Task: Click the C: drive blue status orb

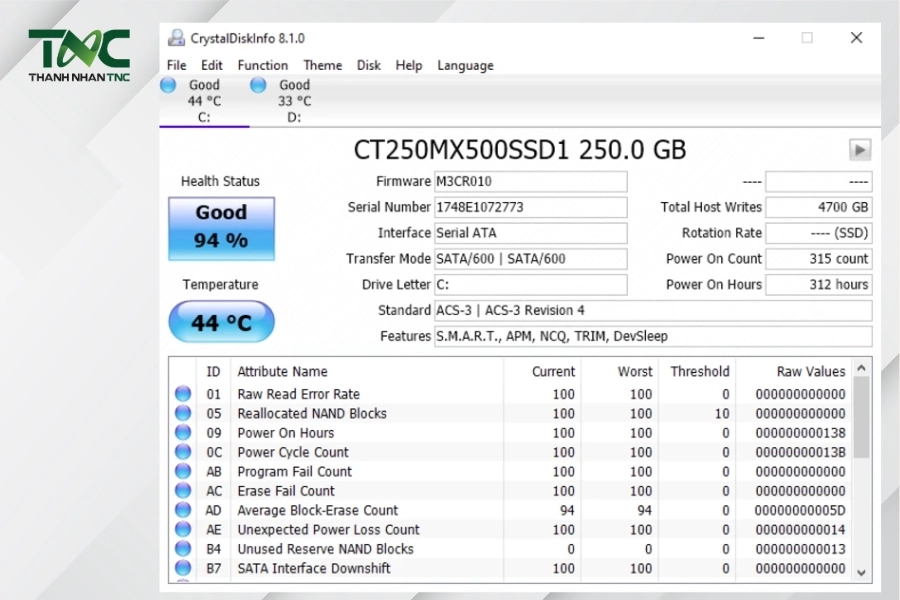Action: tap(168, 85)
